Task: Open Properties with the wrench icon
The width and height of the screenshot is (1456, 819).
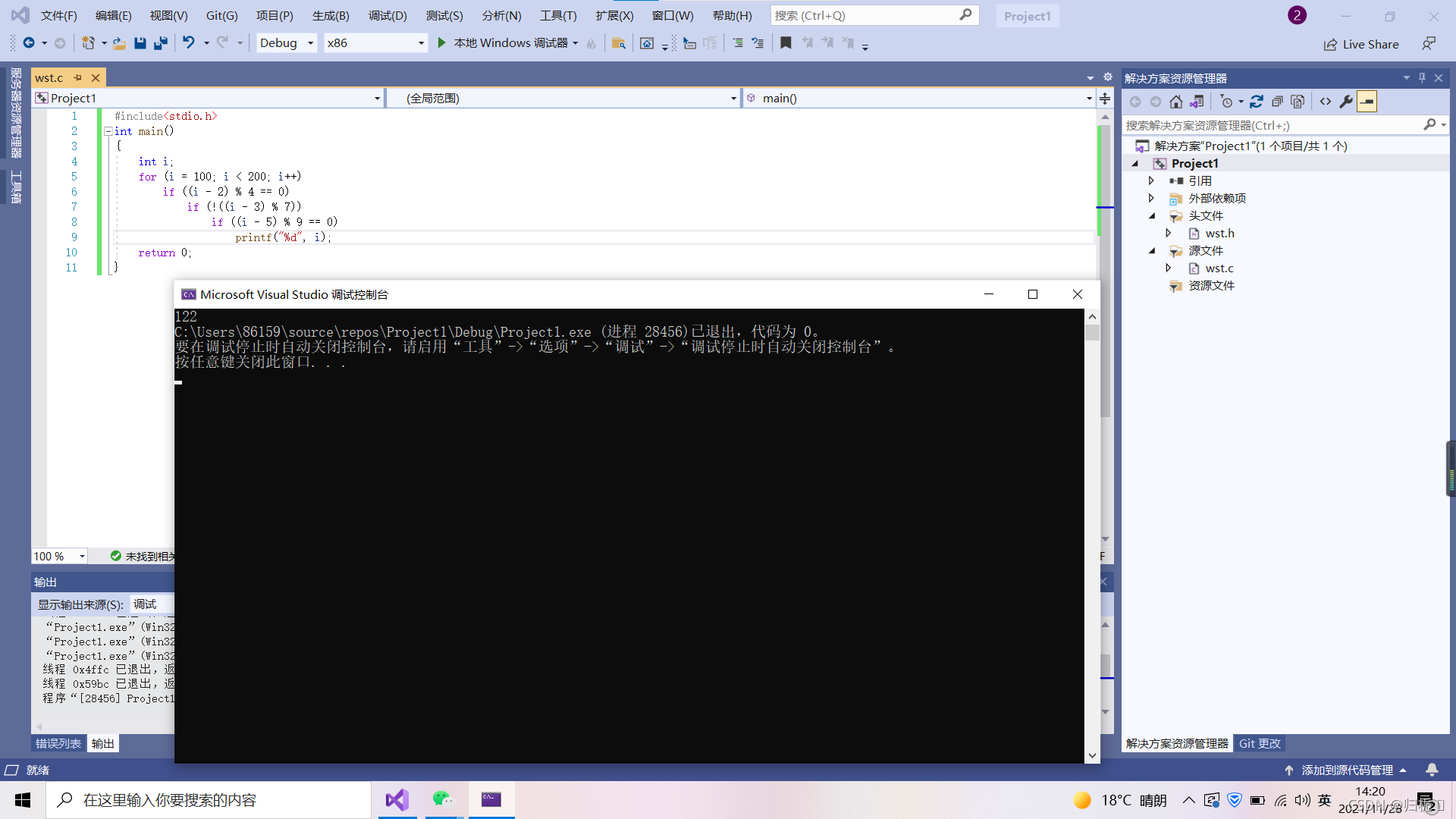Action: point(1346,102)
